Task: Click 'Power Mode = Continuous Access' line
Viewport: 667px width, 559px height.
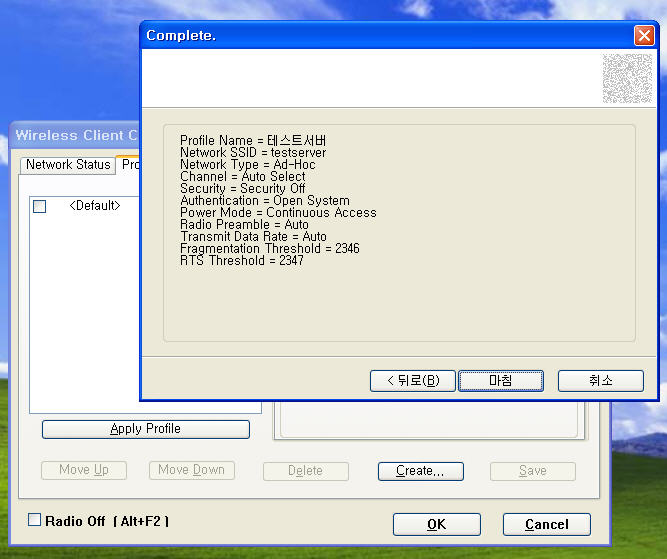Action: coord(278,212)
